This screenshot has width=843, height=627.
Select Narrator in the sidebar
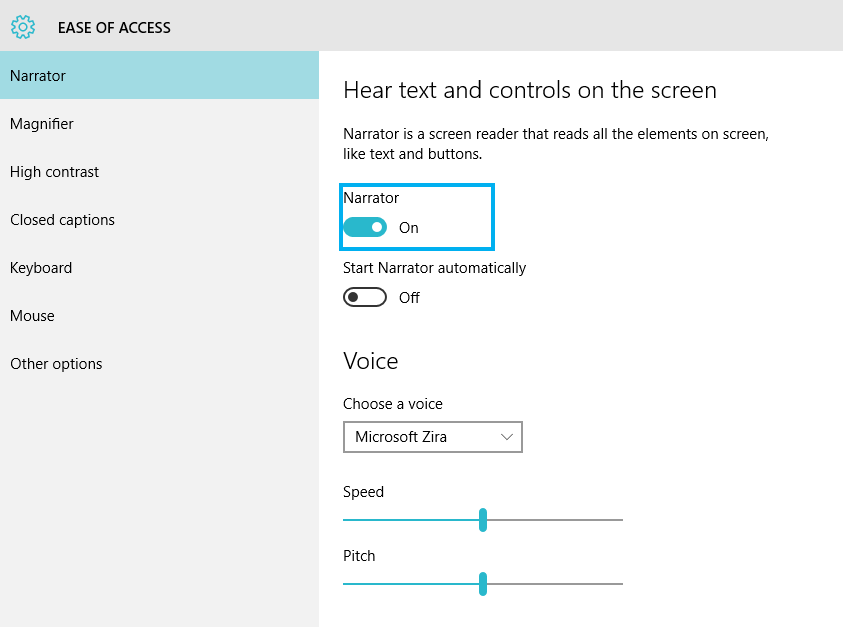click(159, 75)
